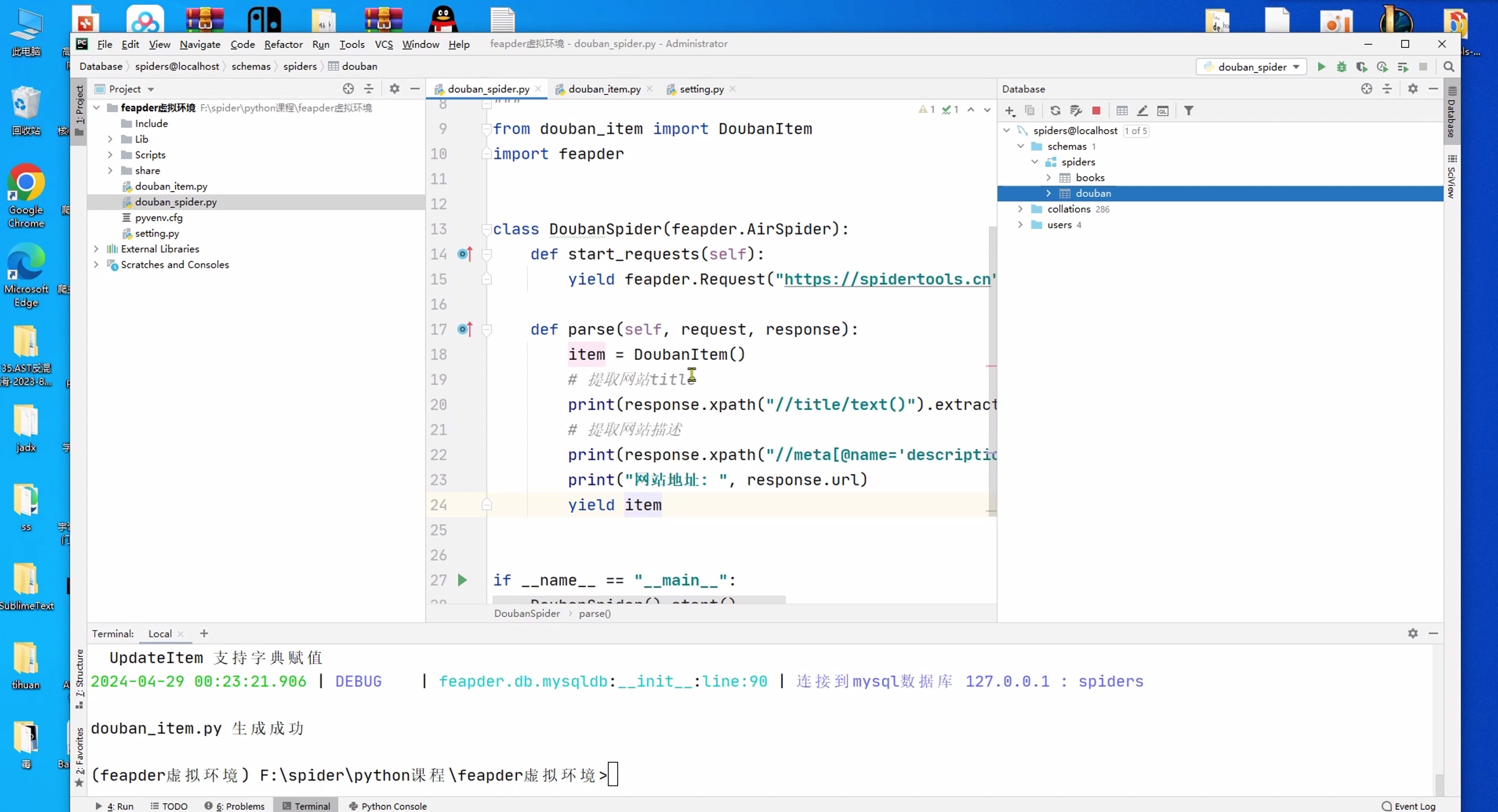Image resolution: width=1498 pixels, height=812 pixels.
Task: Open the Python Console tool window
Action: pyautogui.click(x=388, y=806)
